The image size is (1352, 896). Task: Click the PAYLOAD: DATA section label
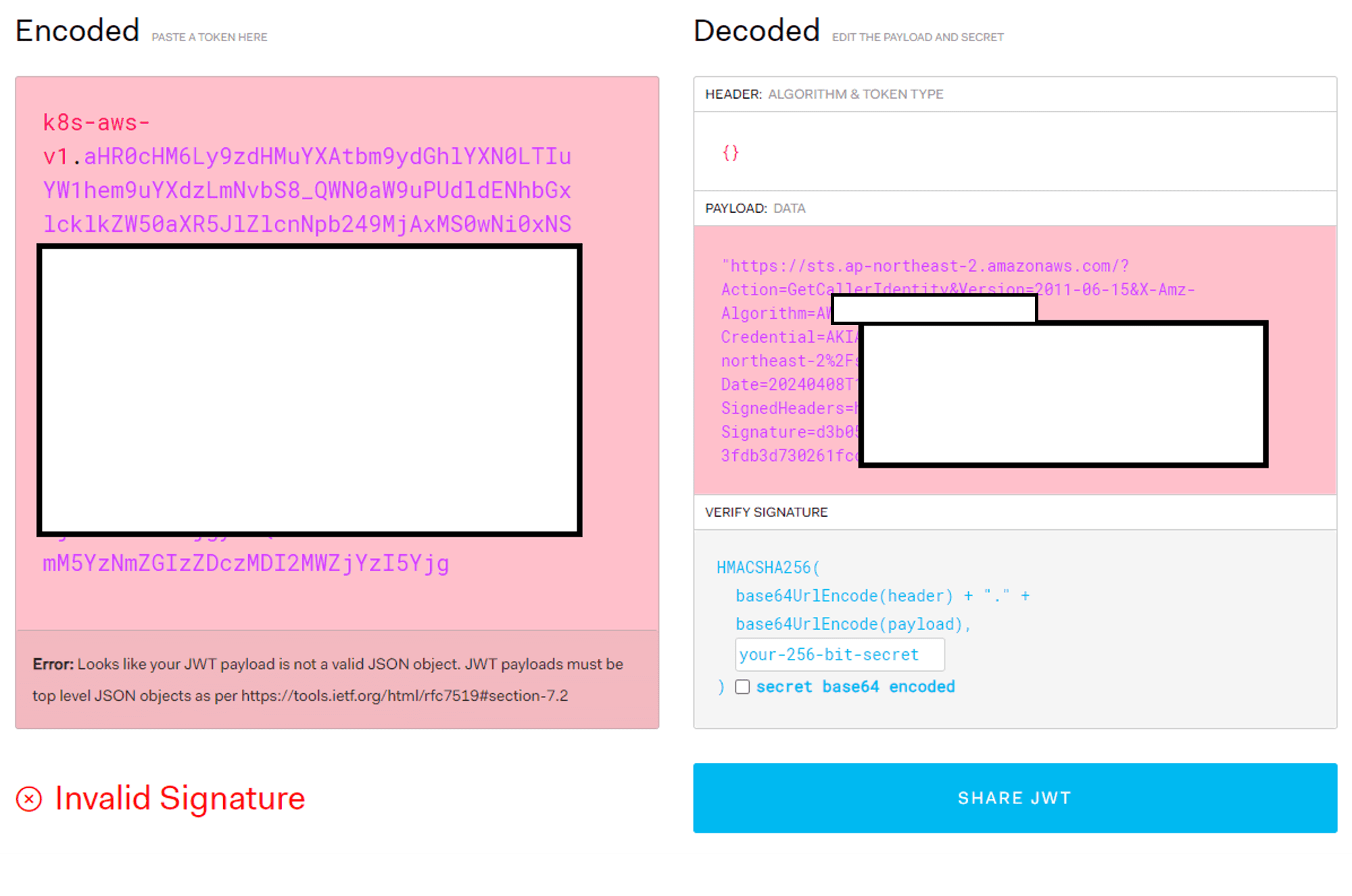(754, 208)
